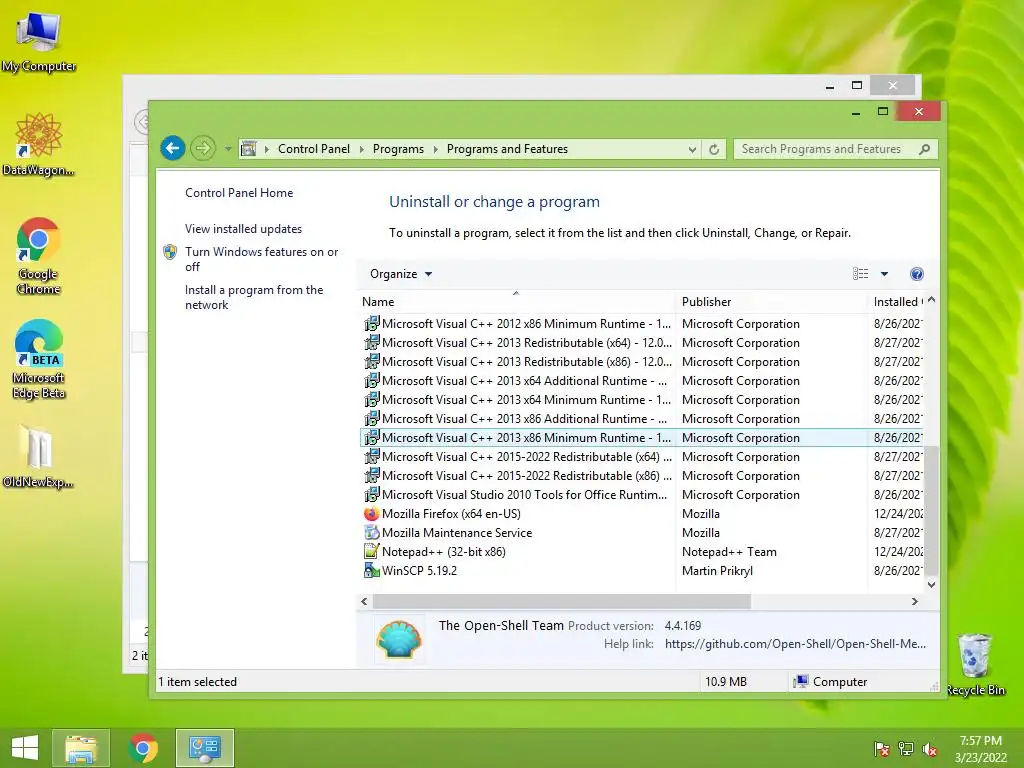The height and width of the screenshot is (768, 1024).
Task: Click icon of Visual C++ 2013 x86 Minimum Runtime
Action: (372, 438)
